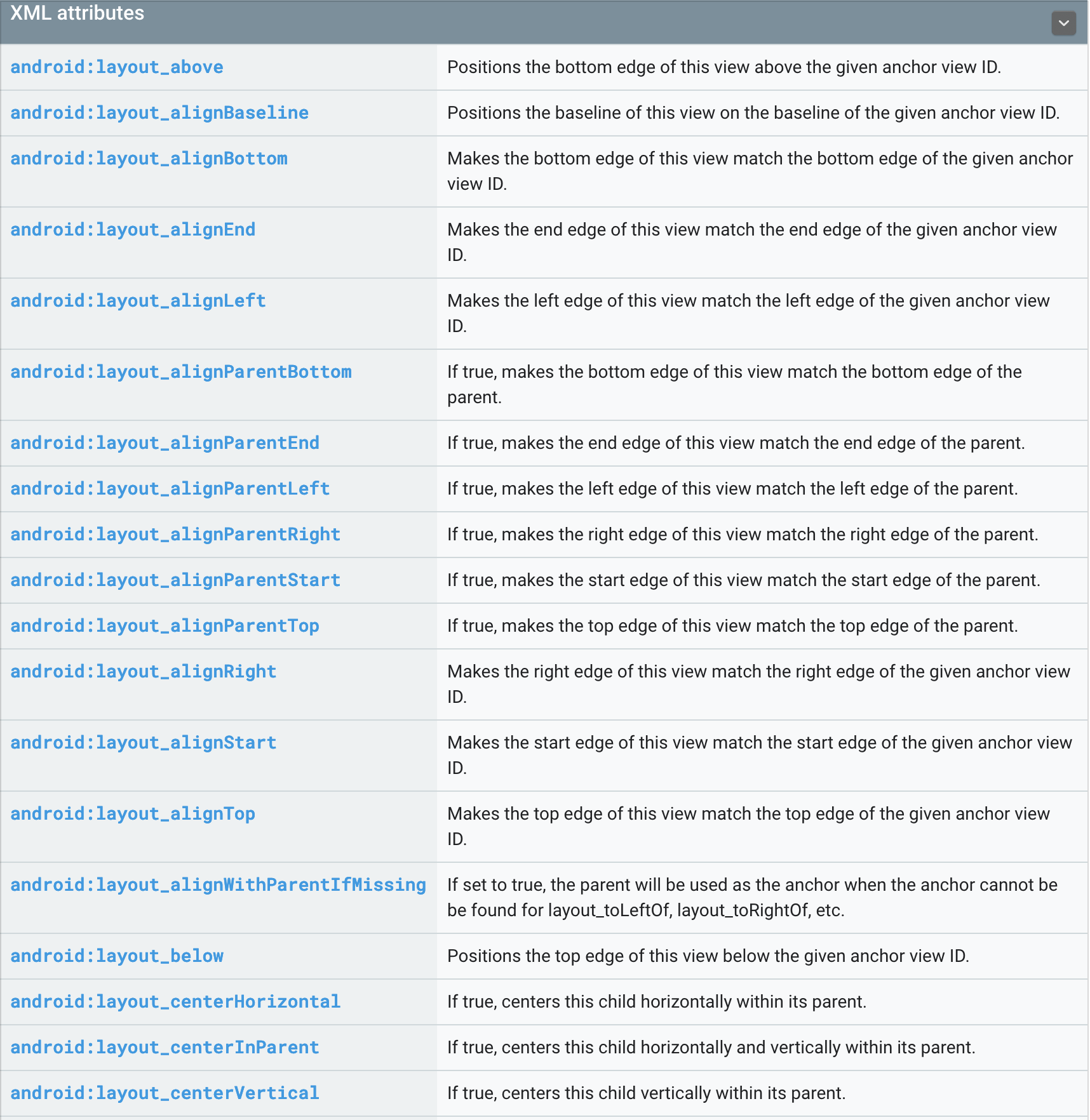Open android:layout_alignLeft attribute link
This screenshot has width=1090, height=1120.
coord(138,301)
